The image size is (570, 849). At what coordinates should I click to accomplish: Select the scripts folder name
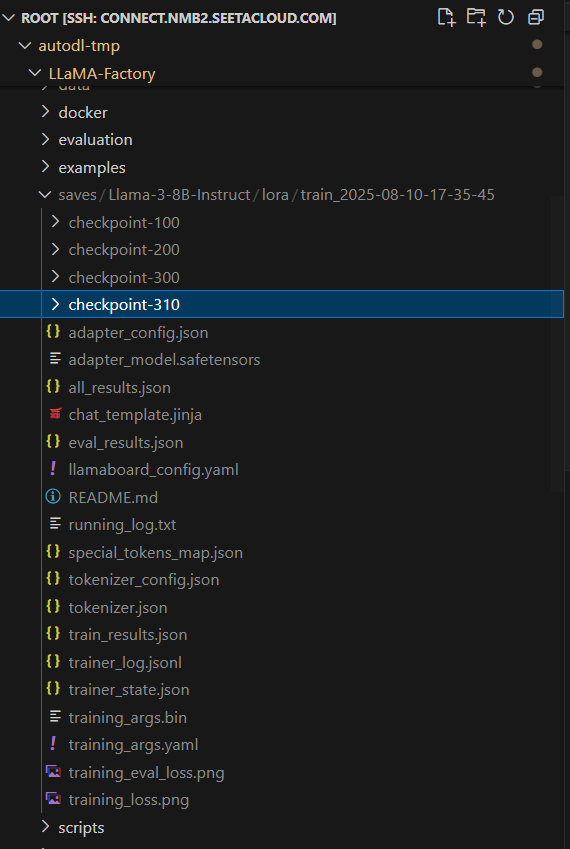coord(81,828)
